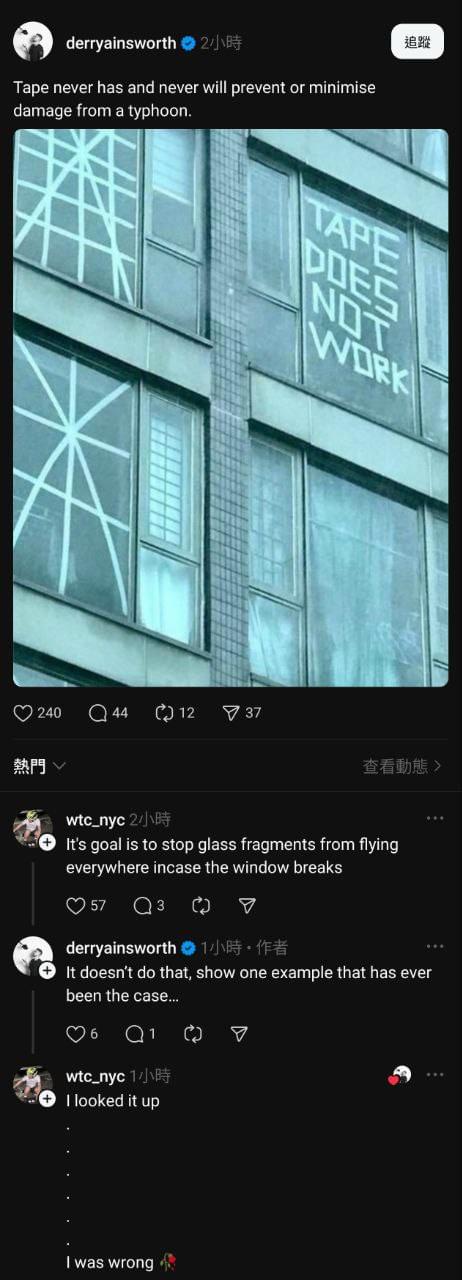Open derryainsworth's profile from post header username
This screenshot has width=462, height=1280.
[x=120, y=43]
